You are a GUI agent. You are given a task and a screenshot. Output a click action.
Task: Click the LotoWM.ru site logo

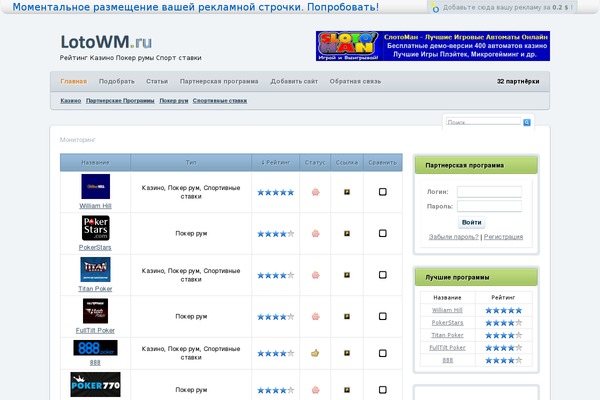[x=106, y=42]
